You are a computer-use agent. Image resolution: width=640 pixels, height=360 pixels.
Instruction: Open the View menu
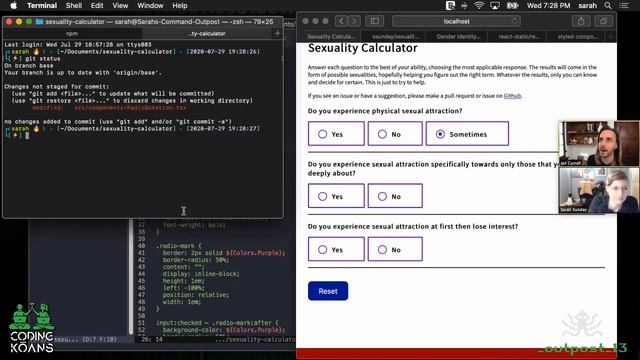click(x=120, y=5)
